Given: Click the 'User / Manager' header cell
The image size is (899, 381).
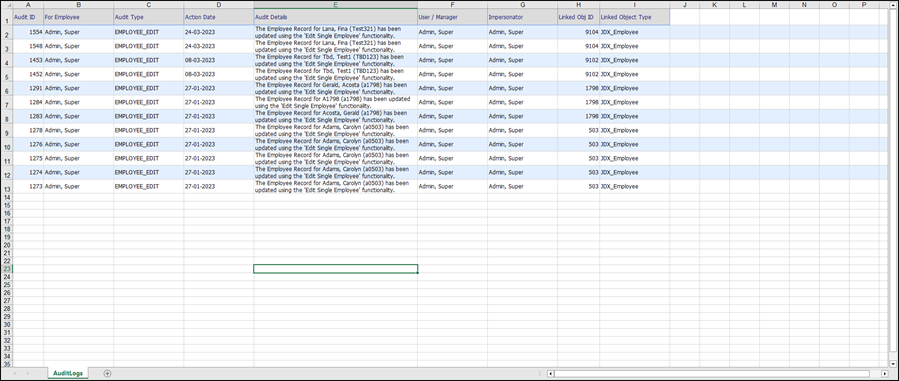Looking at the screenshot, I should 452,17.
